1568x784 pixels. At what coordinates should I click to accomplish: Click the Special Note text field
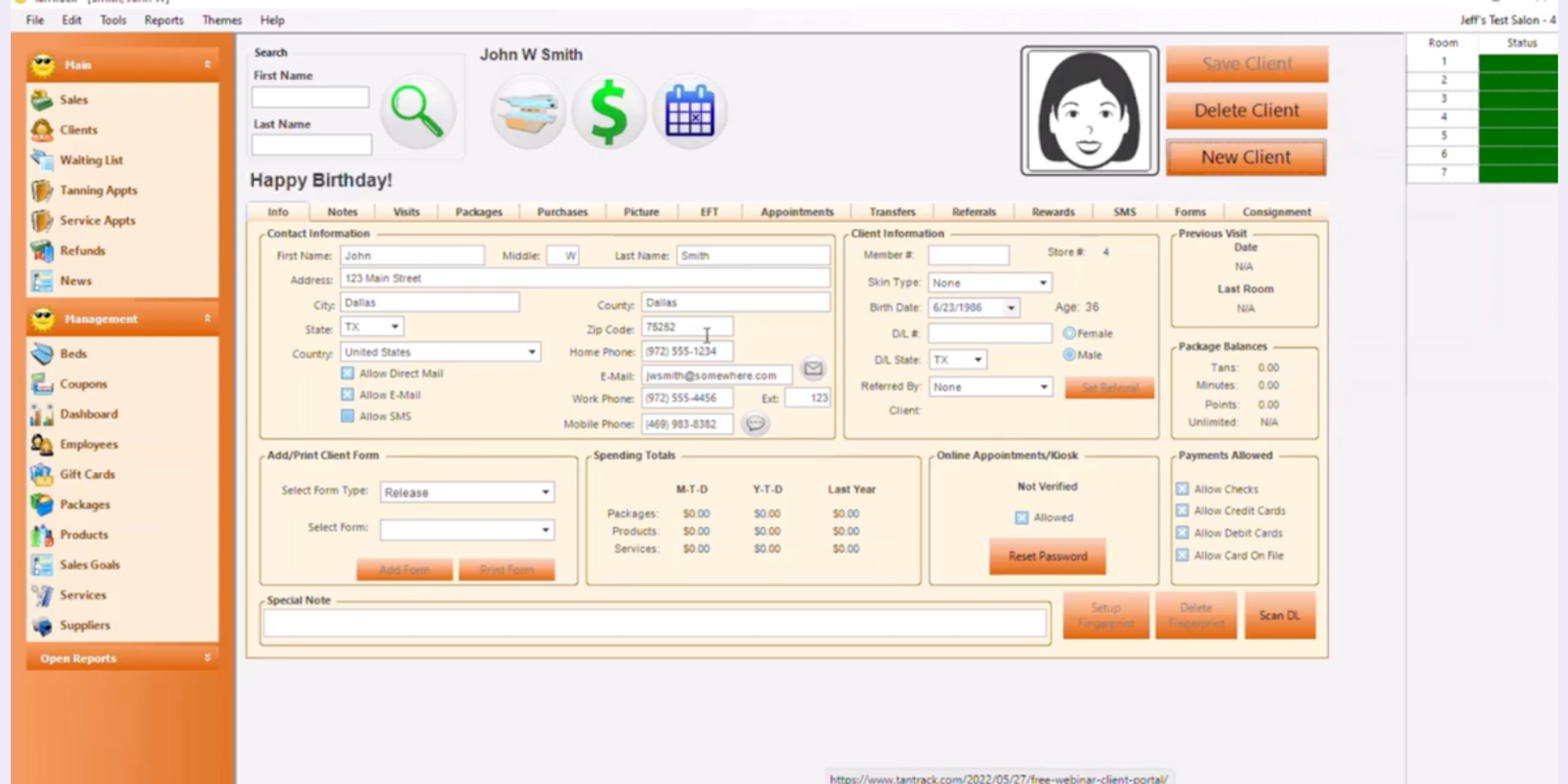click(655, 623)
